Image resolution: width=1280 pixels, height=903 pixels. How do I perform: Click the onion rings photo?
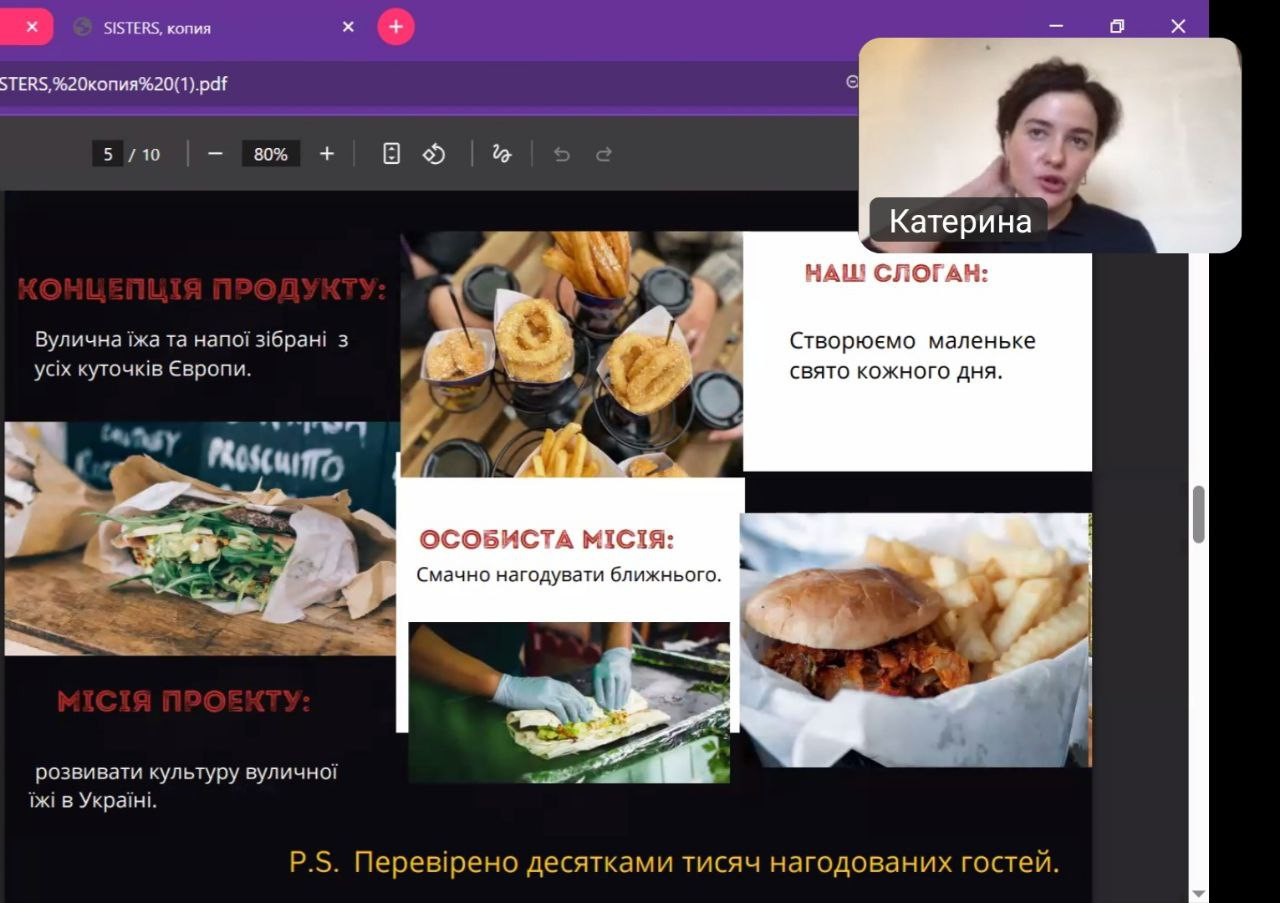point(571,354)
